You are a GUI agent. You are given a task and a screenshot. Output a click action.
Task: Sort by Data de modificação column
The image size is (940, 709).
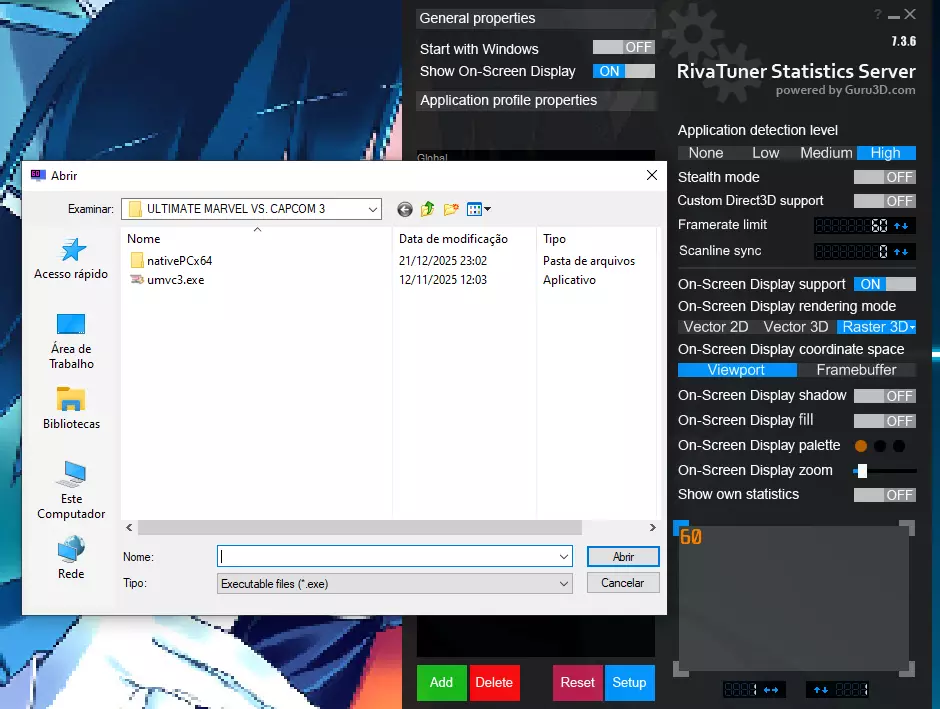click(465, 239)
